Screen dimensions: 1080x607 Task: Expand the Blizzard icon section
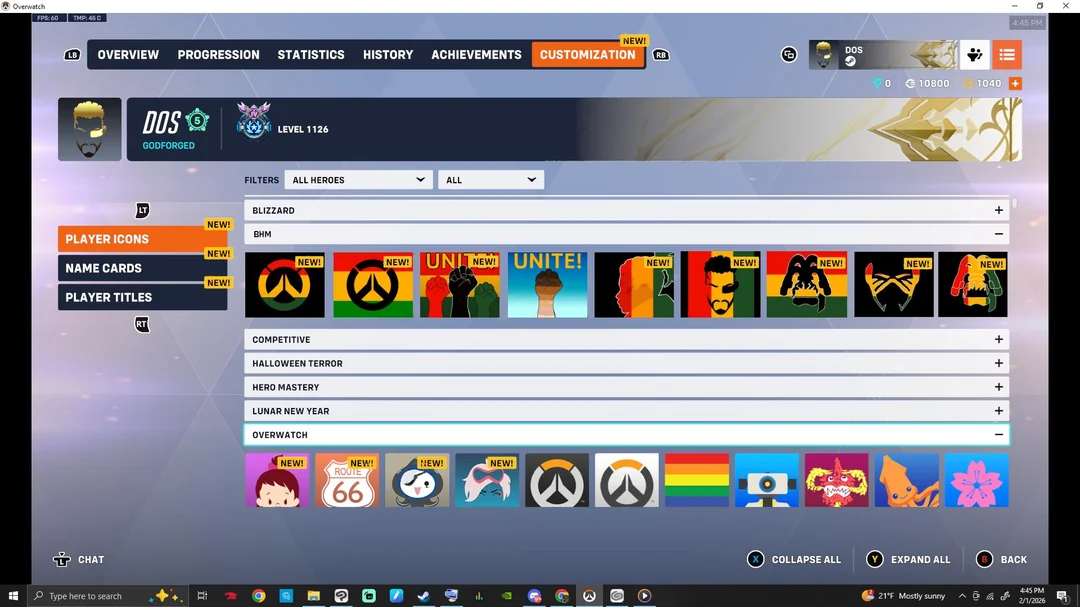point(627,210)
